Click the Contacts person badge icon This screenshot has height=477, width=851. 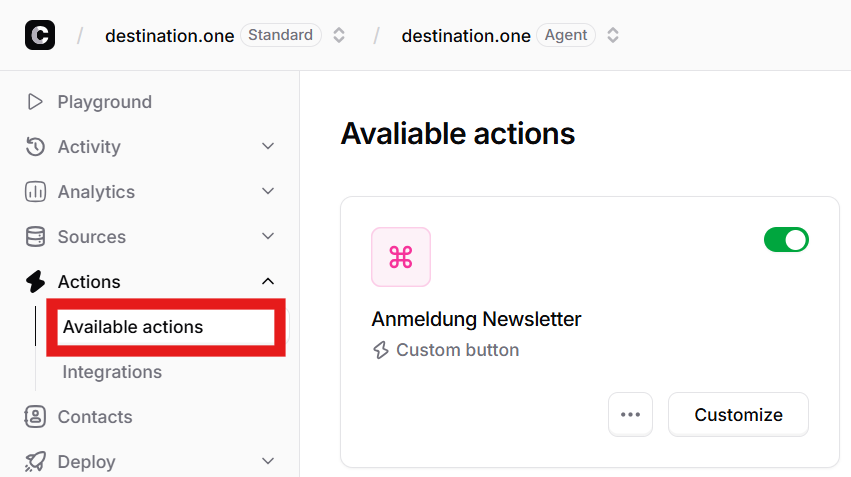click(35, 417)
